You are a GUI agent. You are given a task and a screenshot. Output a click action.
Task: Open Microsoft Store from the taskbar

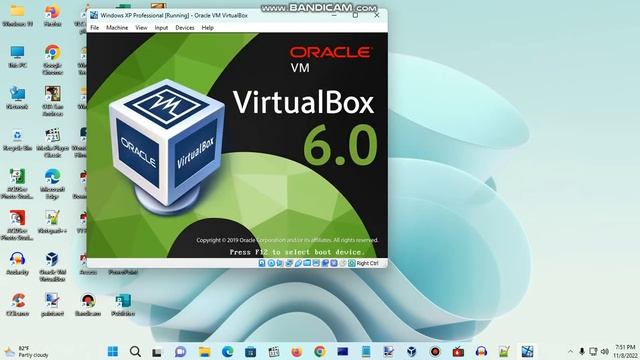250,351
